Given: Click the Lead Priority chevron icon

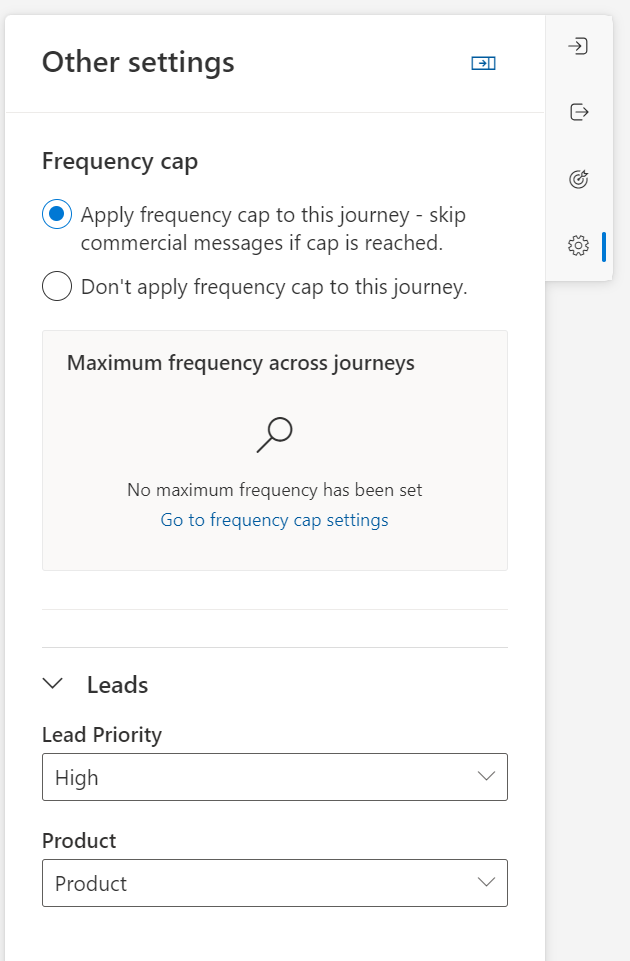Looking at the screenshot, I should tap(487, 777).
